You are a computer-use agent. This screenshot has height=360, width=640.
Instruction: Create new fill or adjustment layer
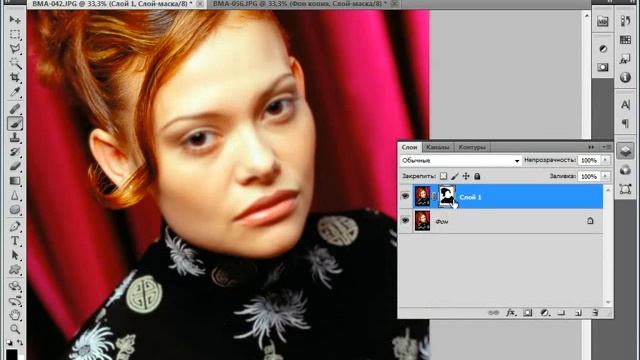544,313
